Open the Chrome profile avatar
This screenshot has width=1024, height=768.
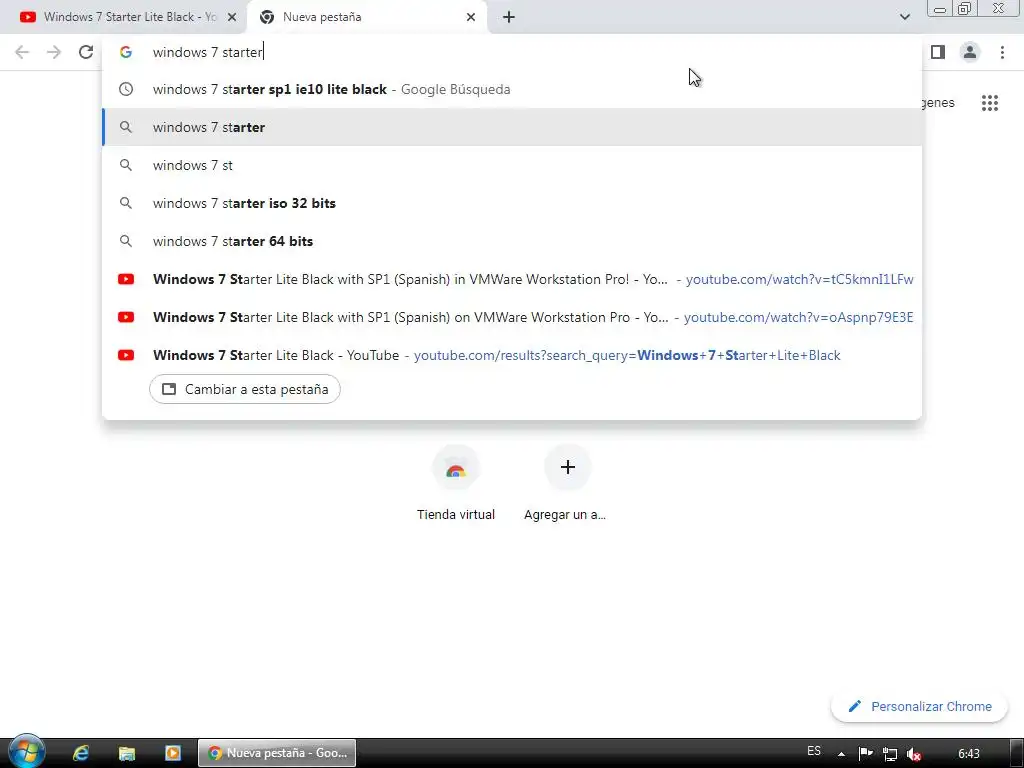(970, 52)
